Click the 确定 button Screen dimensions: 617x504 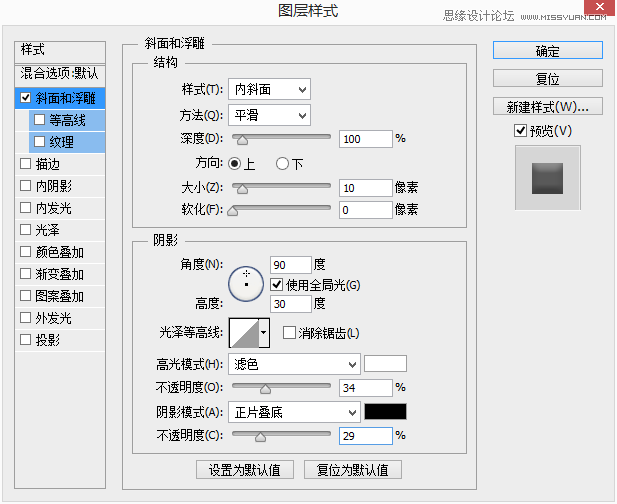547,50
